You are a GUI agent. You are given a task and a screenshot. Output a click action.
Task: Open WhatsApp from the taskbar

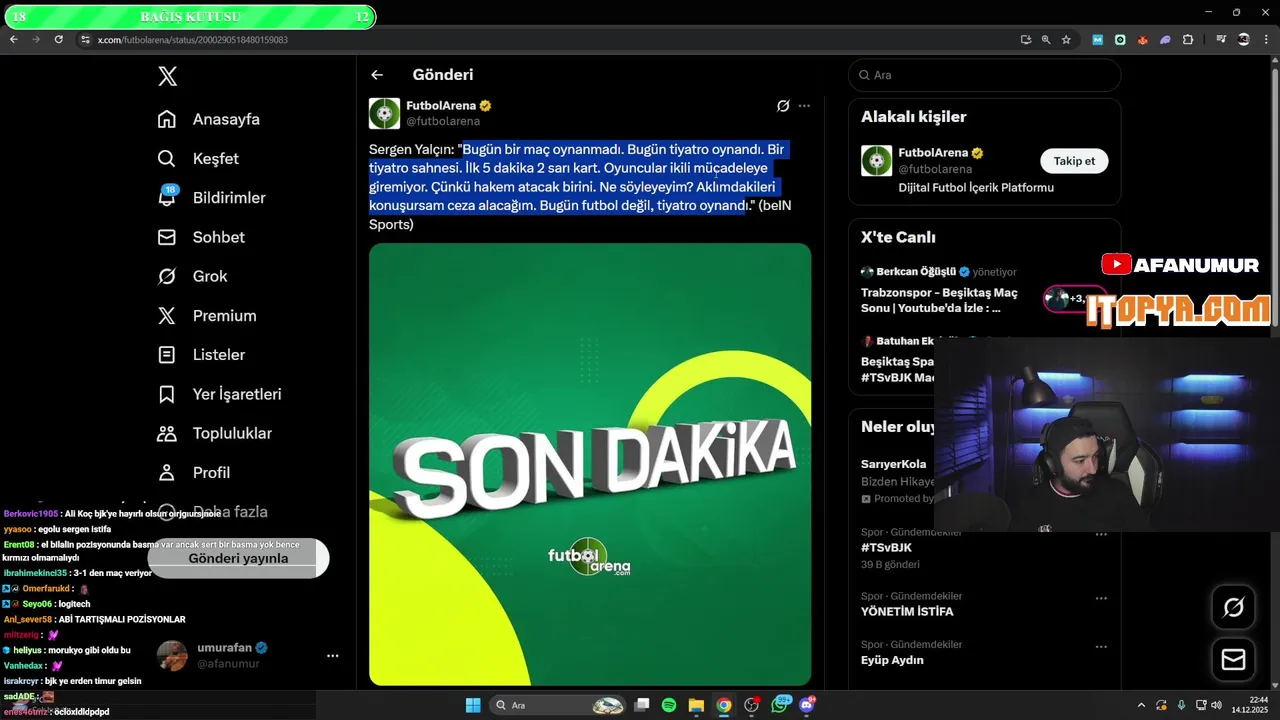click(x=779, y=705)
